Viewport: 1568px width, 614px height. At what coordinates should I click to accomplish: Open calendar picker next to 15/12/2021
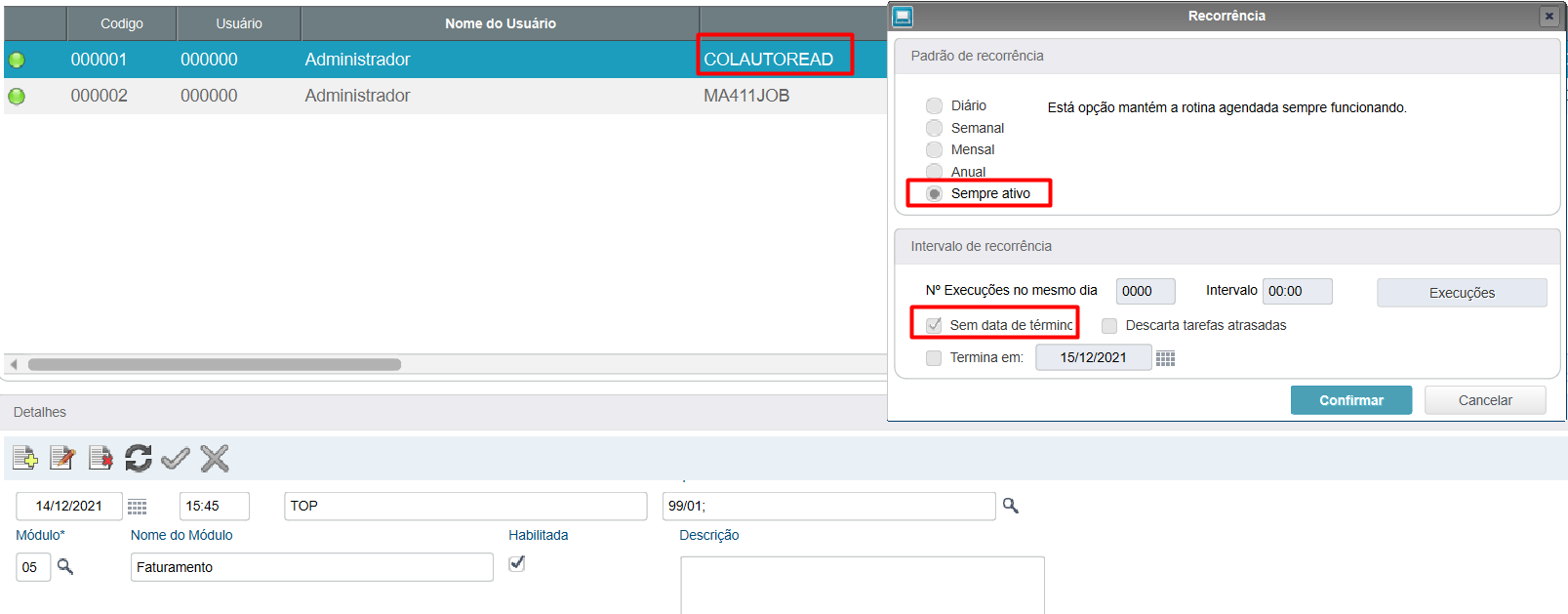pyautogui.click(x=1165, y=358)
